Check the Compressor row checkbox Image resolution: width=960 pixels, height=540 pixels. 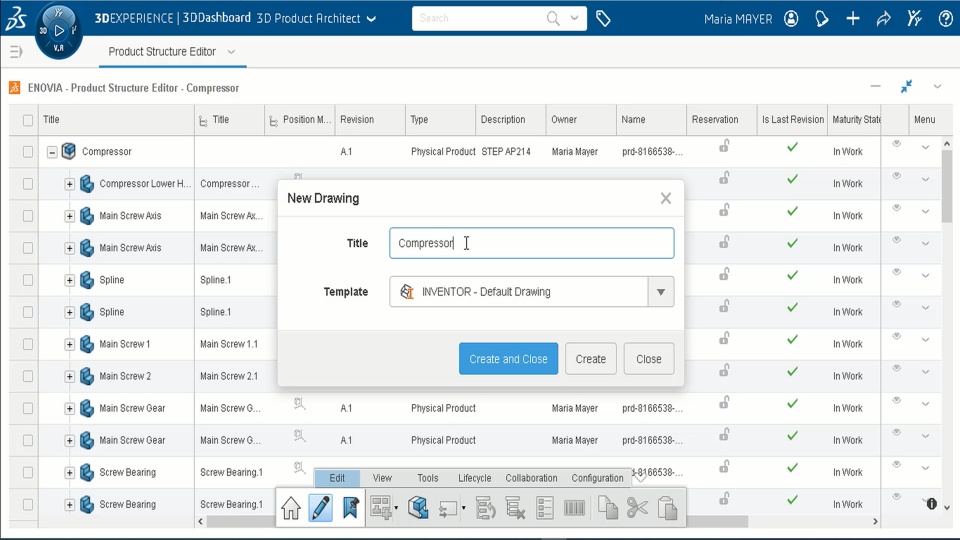[x=28, y=151]
